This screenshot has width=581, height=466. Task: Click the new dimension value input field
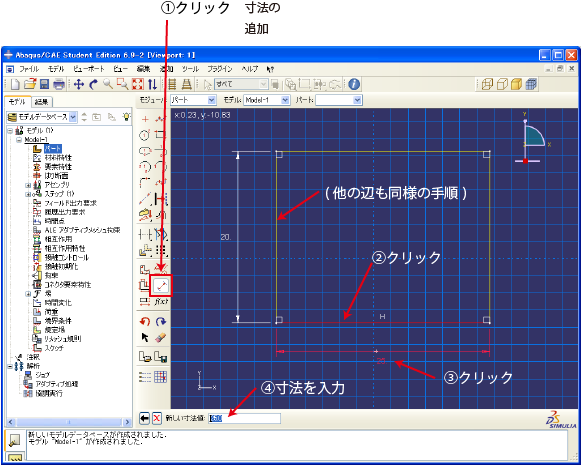click(x=244, y=419)
